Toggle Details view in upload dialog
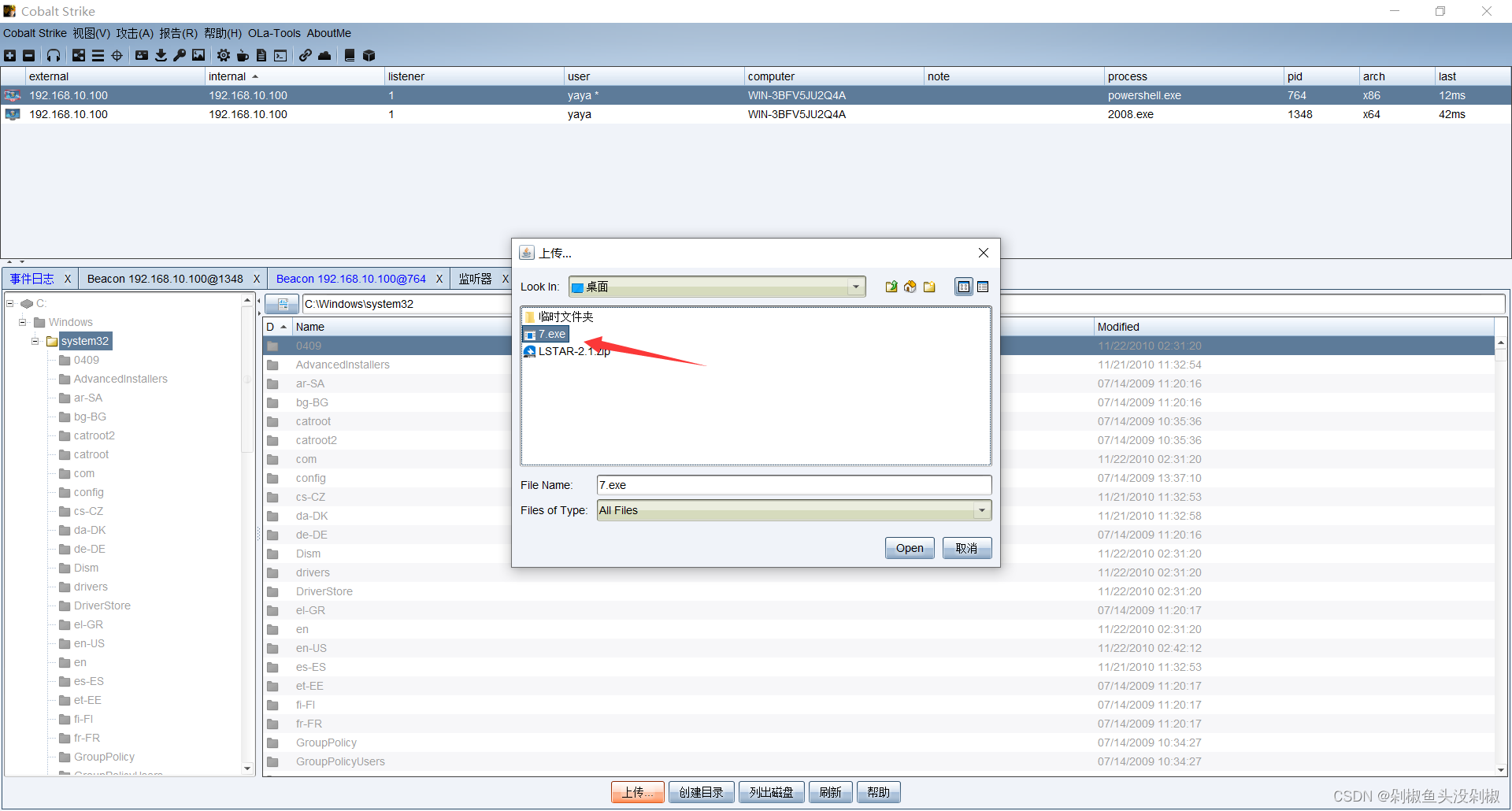The image size is (1512, 811). coord(983,287)
